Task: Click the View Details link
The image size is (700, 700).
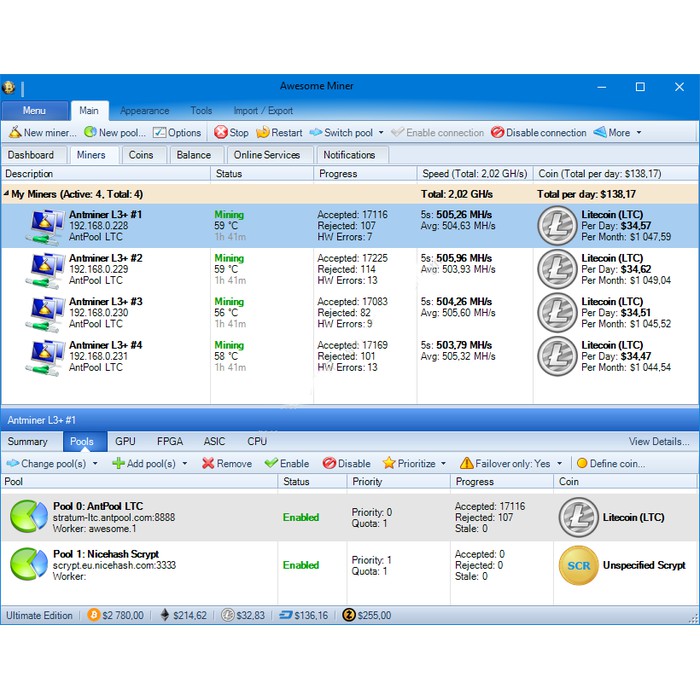Action: point(658,441)
